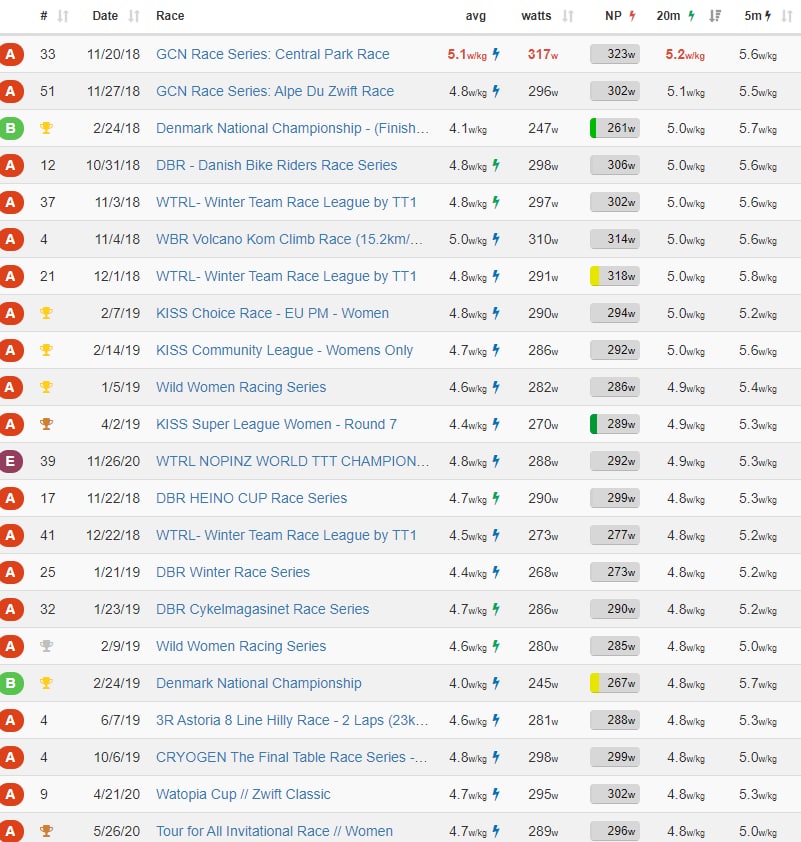Image resolution: width=801 pixels, height=842 pixels.
Task: Click bolt icon for WBR Volcano Kom row
Action: [496, 239]
